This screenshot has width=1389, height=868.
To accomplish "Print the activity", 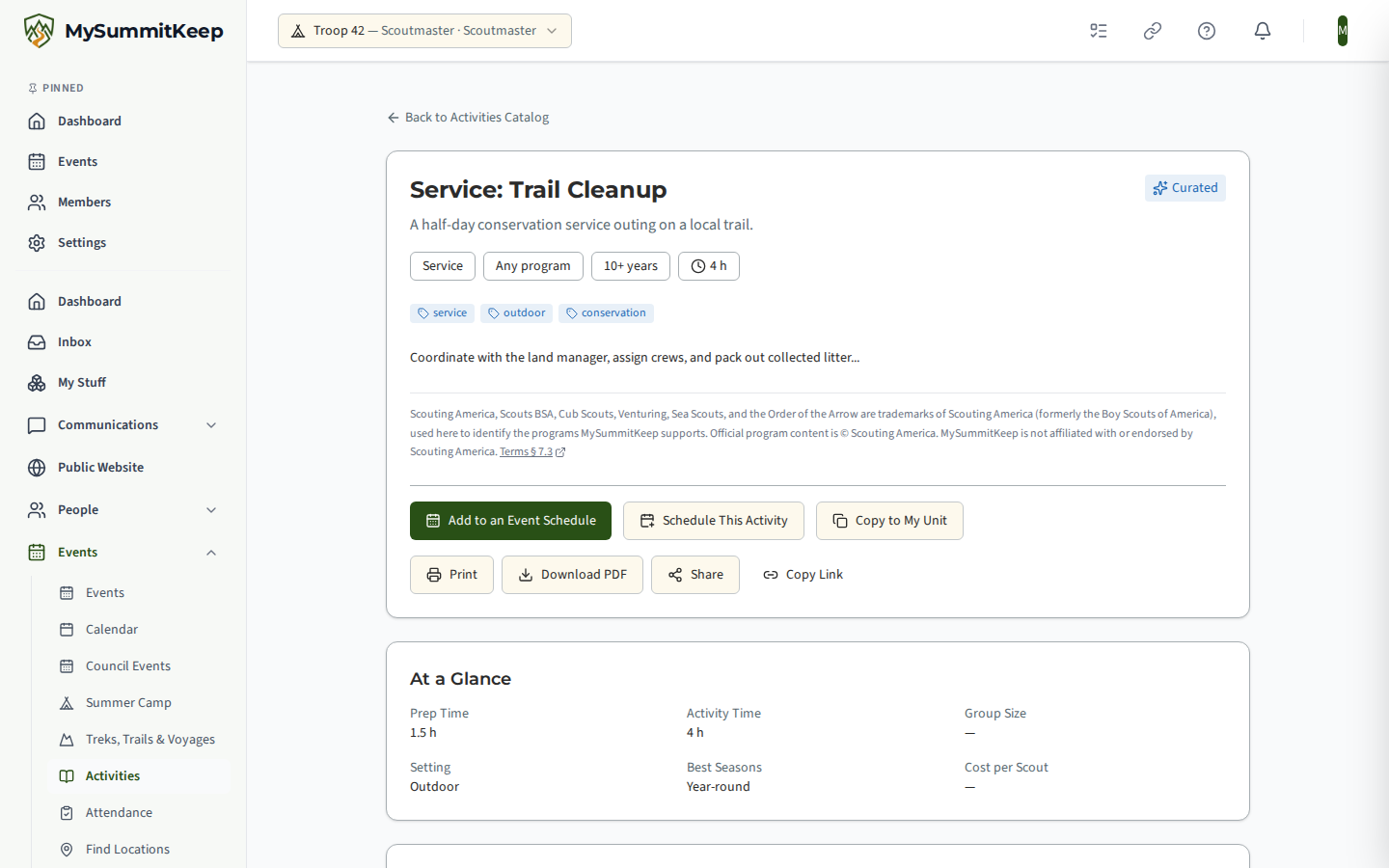I will (x=451, y=575).
